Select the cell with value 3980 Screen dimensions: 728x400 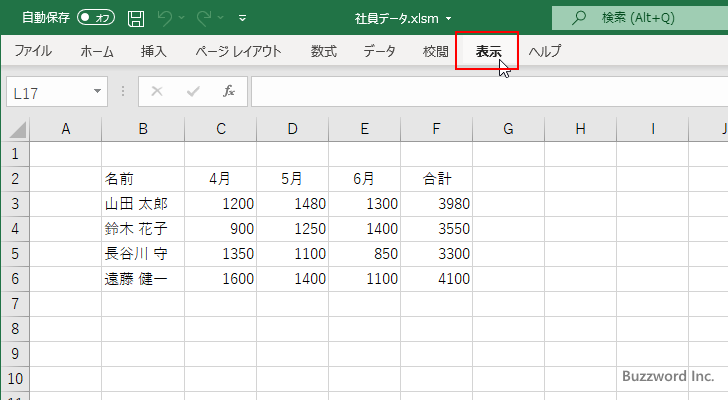pos(436,204)
